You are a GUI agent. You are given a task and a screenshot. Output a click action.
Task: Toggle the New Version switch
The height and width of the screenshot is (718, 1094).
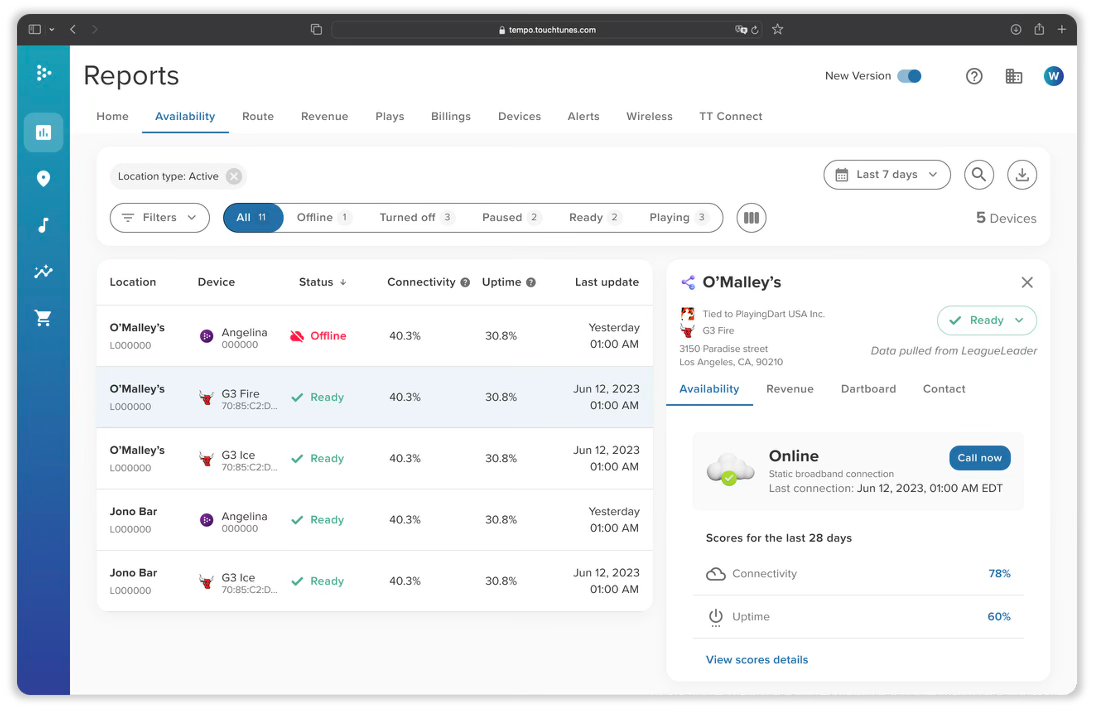pos(909,76)
